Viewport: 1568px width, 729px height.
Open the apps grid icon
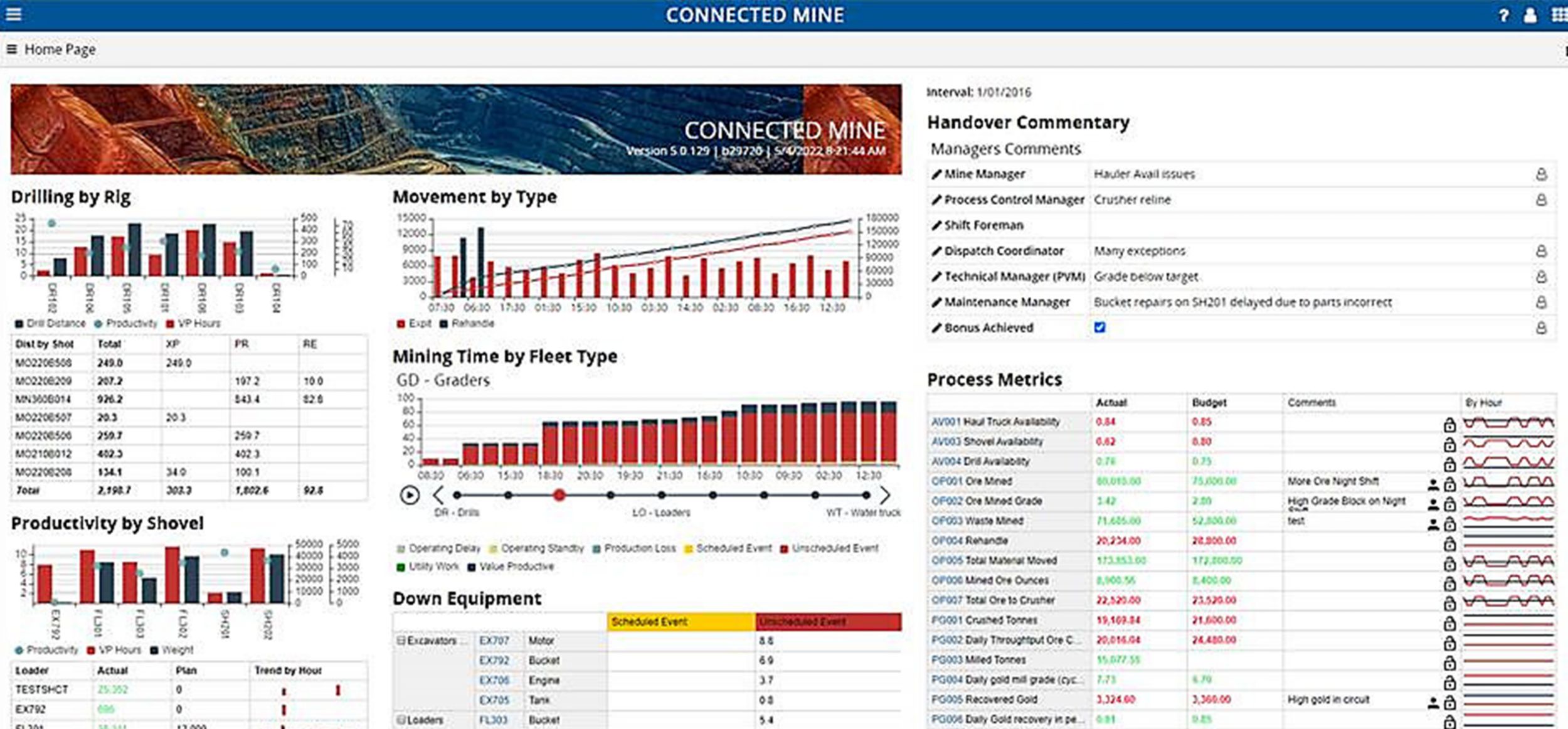pos(1558,16)
